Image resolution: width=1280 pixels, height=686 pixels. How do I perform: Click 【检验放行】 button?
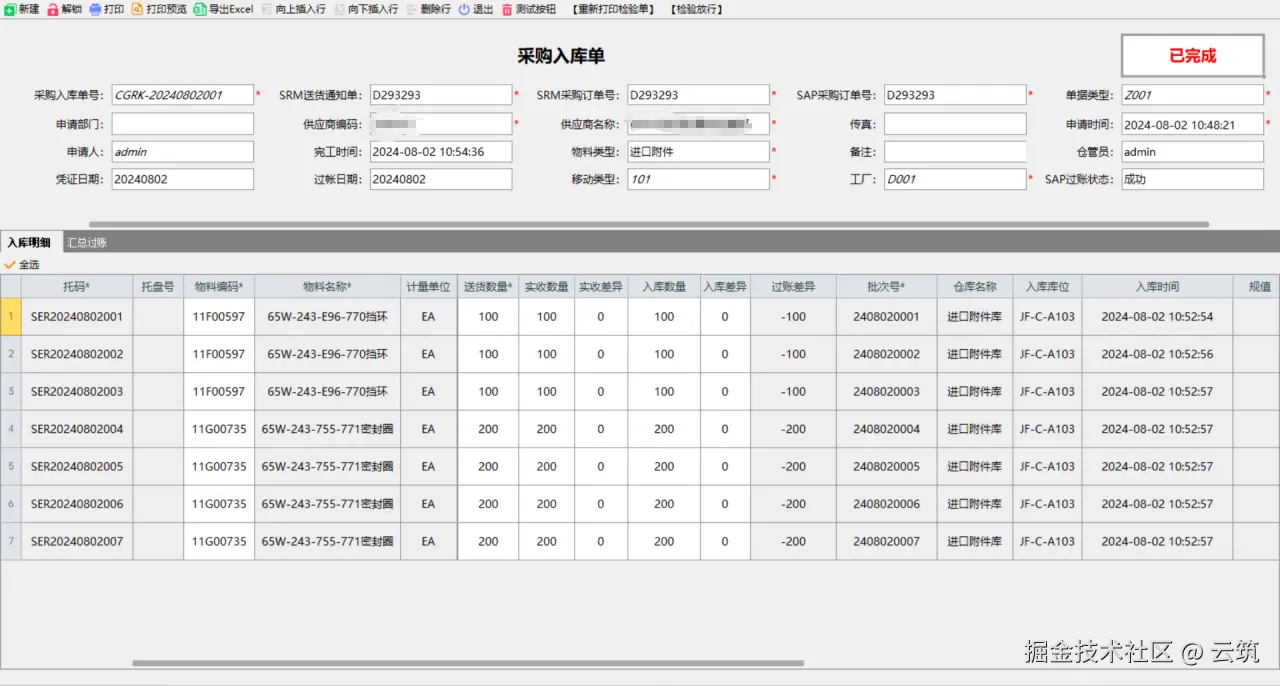[x=695, y=9]
